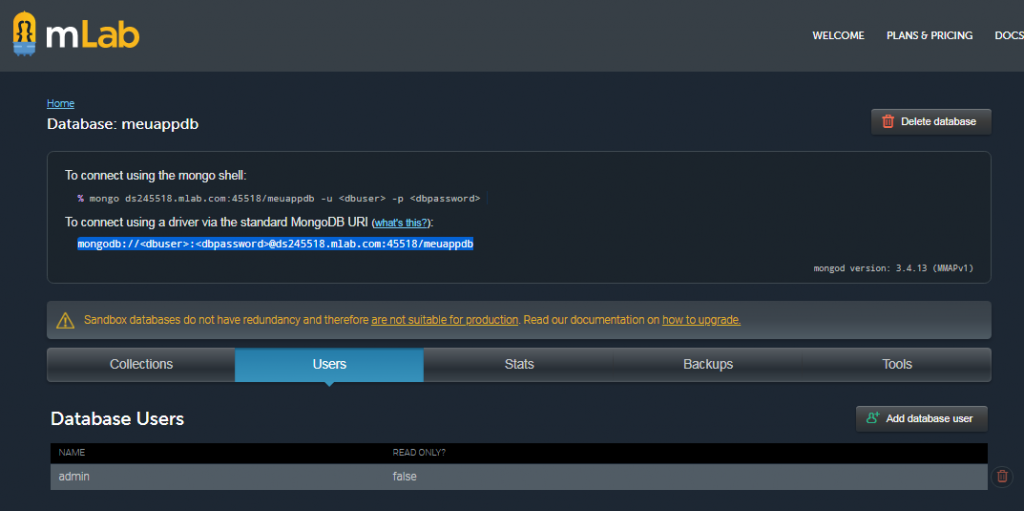The width and height of the screenshot is (1024, 511).
Task: Select the Users tab
Action: tap(329, 365)
